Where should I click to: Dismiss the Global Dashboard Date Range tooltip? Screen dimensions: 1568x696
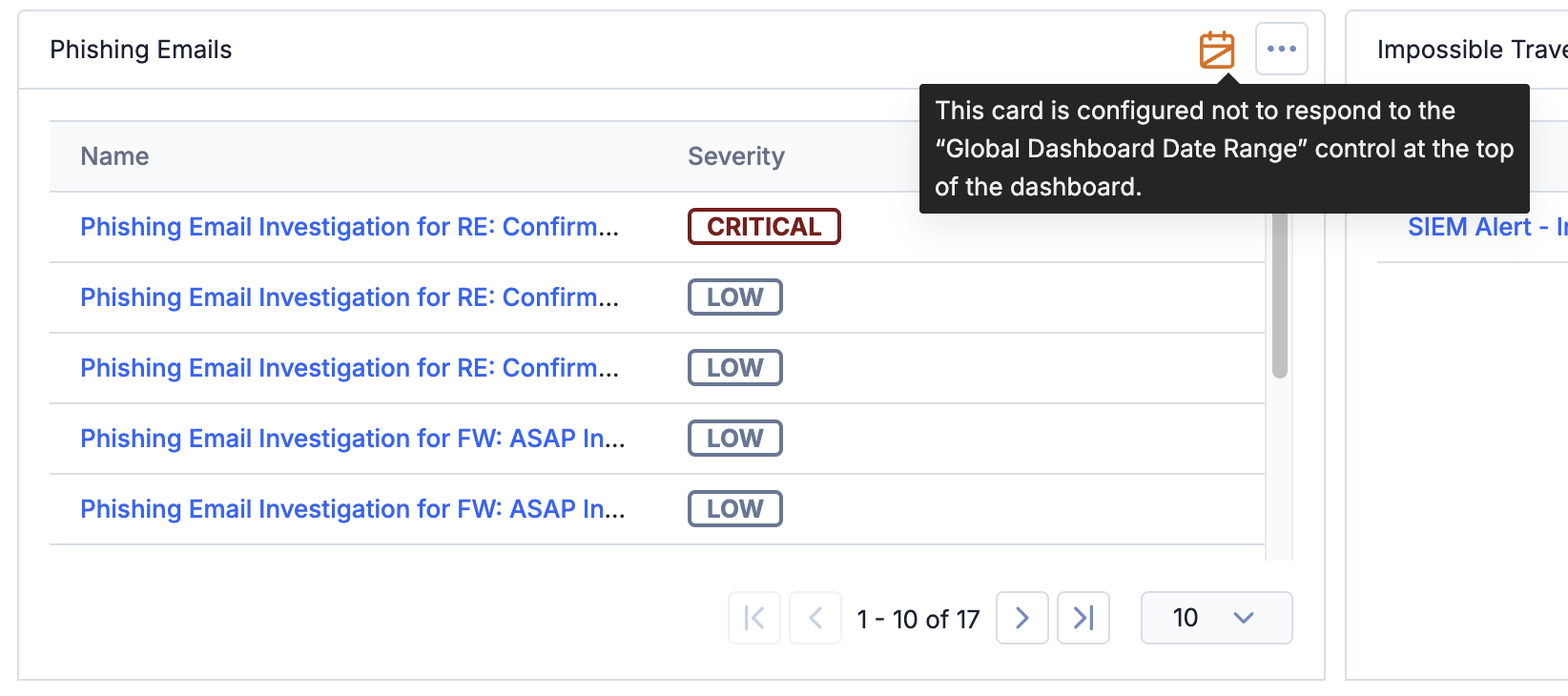1224,148
